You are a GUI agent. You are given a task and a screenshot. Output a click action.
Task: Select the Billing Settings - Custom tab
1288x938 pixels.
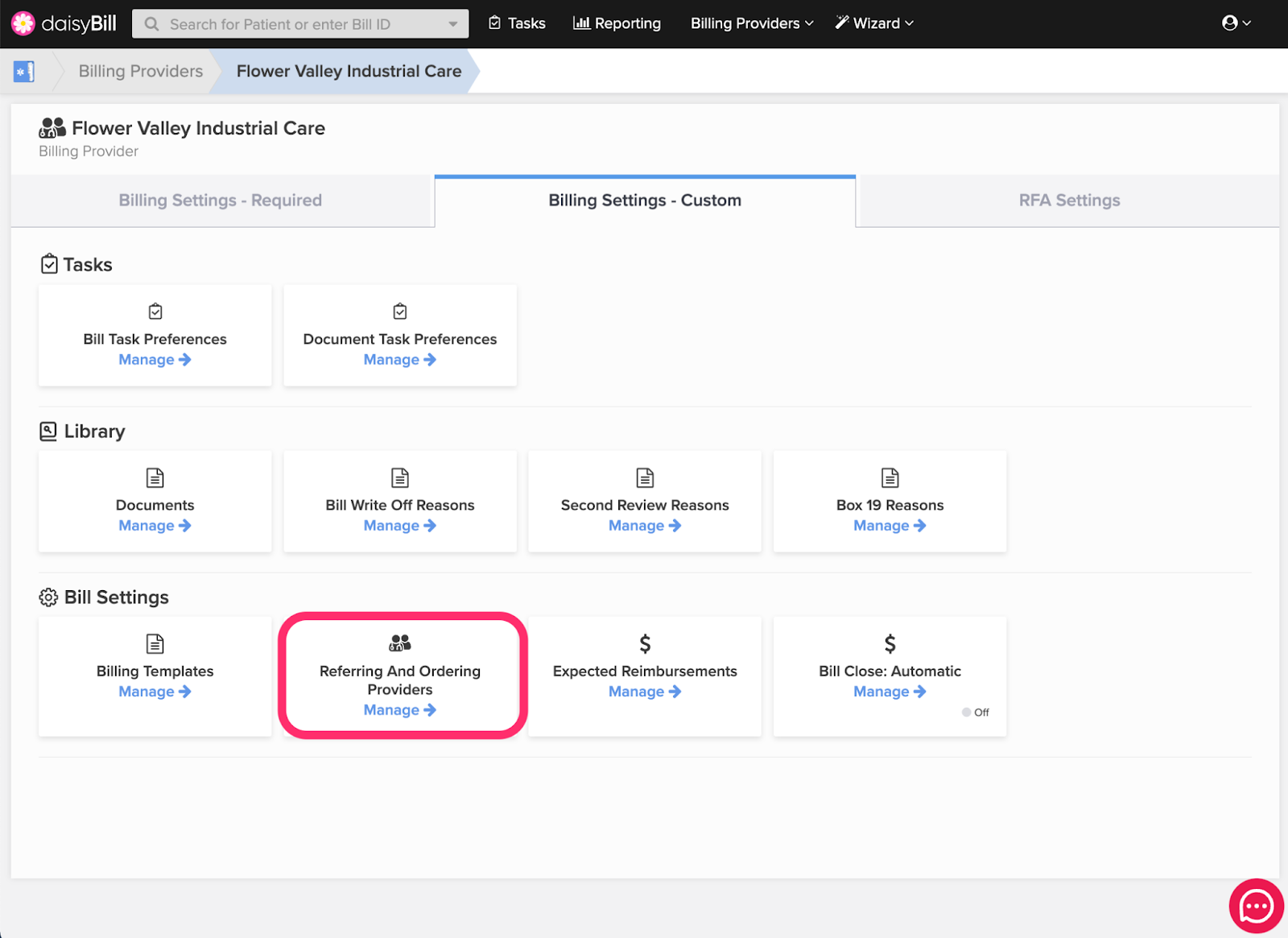point(645,200)
